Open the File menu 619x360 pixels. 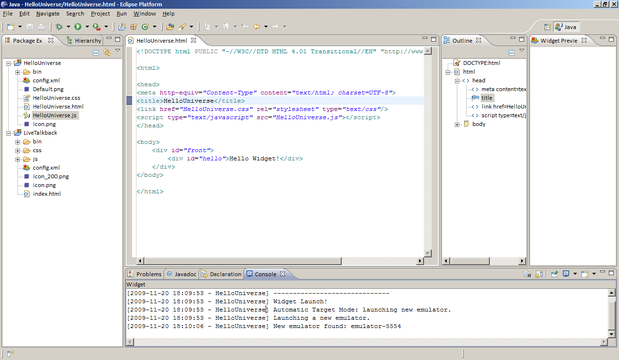point(8,13)
